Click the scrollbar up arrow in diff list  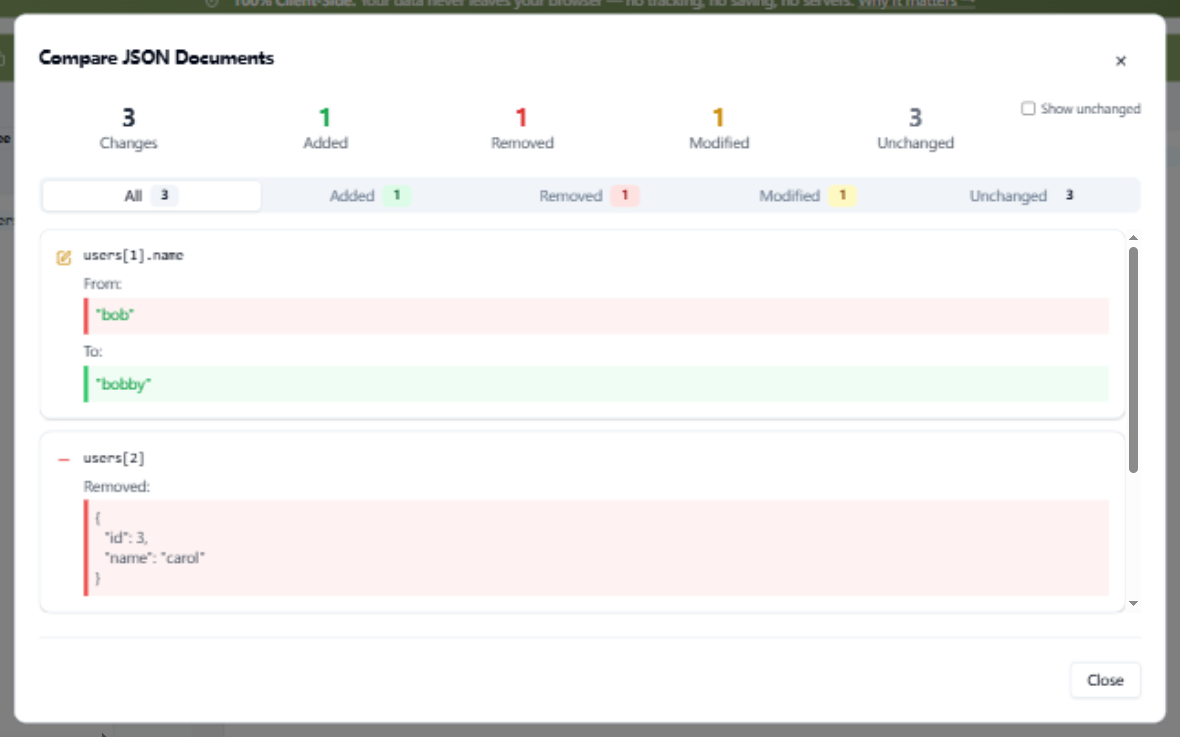click(x=1133, y=238)
